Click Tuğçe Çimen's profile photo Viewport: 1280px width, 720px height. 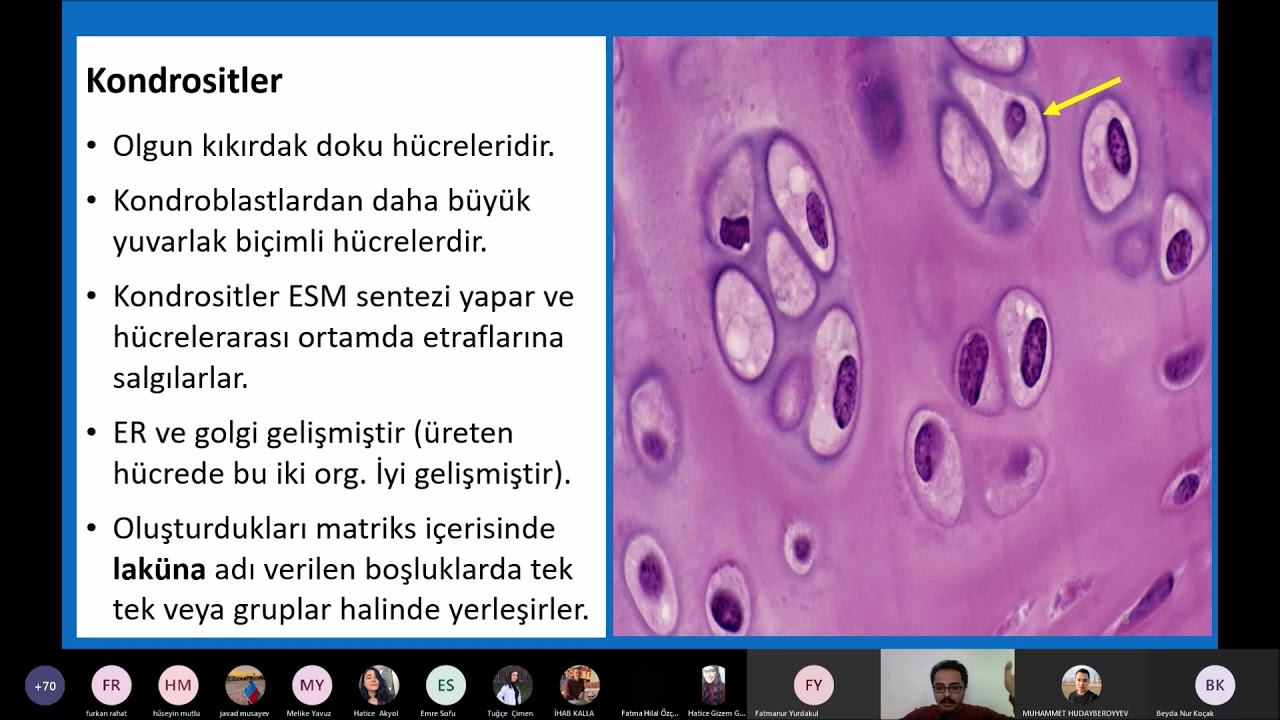point(512,685)
